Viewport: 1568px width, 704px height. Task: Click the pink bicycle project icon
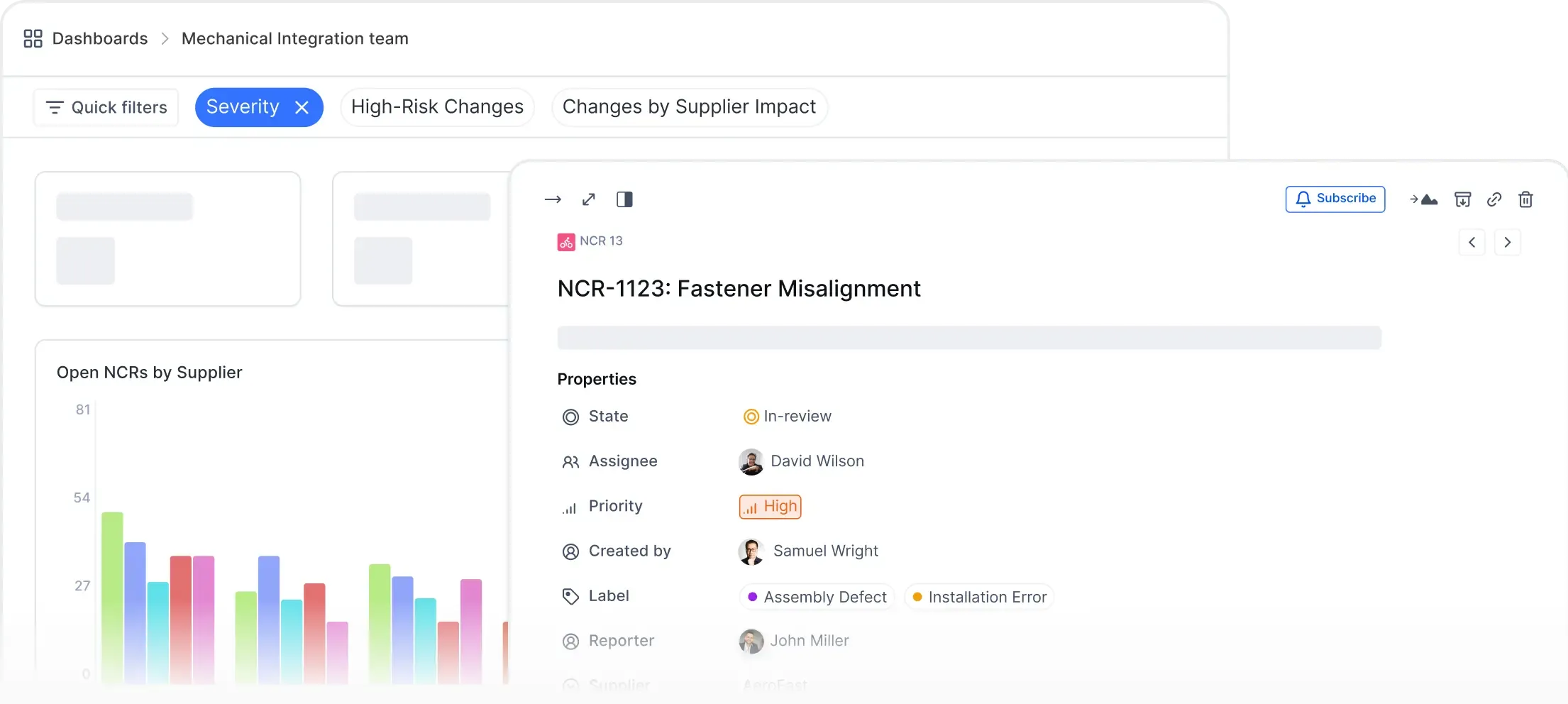565,241
